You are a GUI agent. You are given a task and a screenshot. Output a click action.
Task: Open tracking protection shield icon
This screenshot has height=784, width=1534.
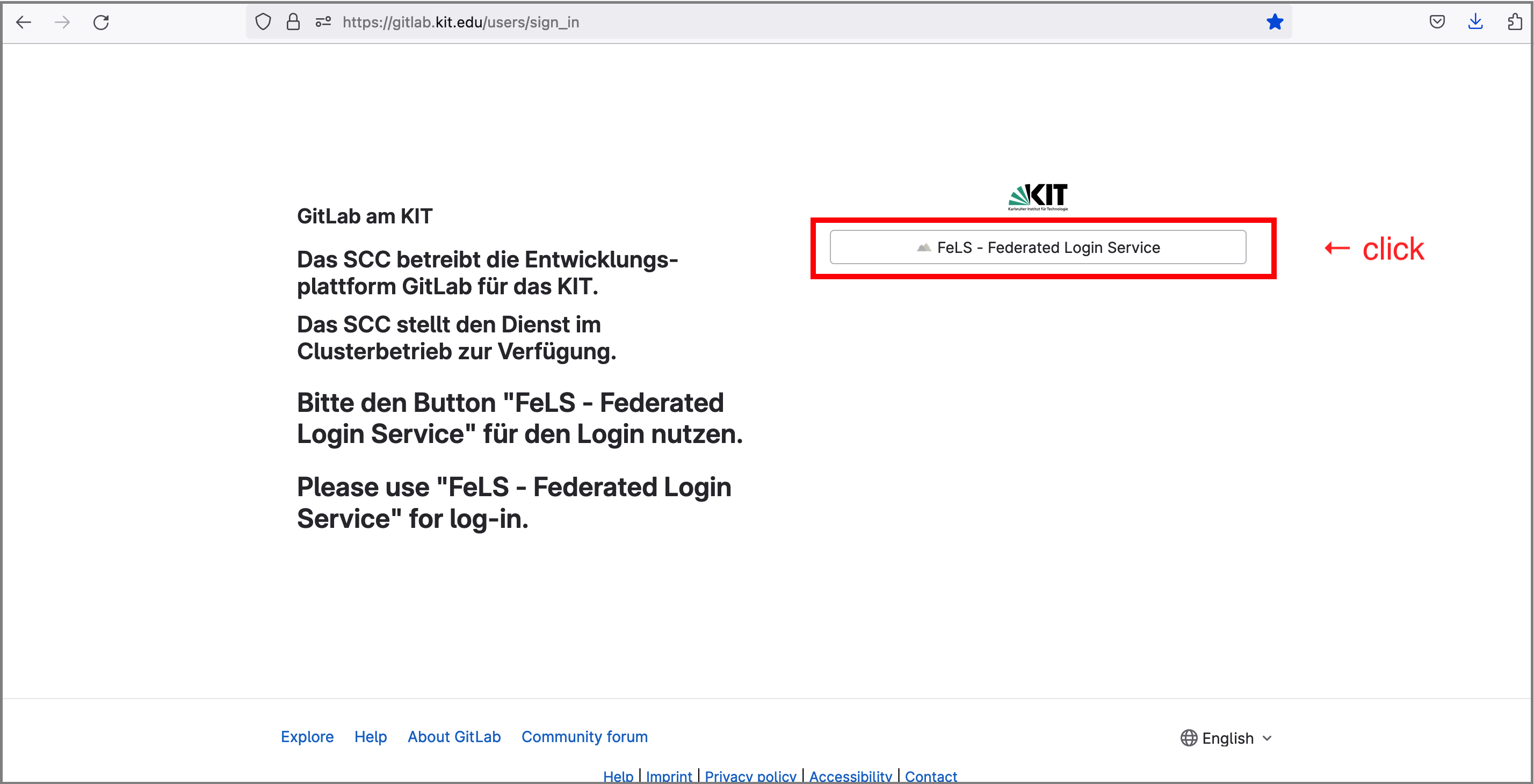tap(263, 22)
